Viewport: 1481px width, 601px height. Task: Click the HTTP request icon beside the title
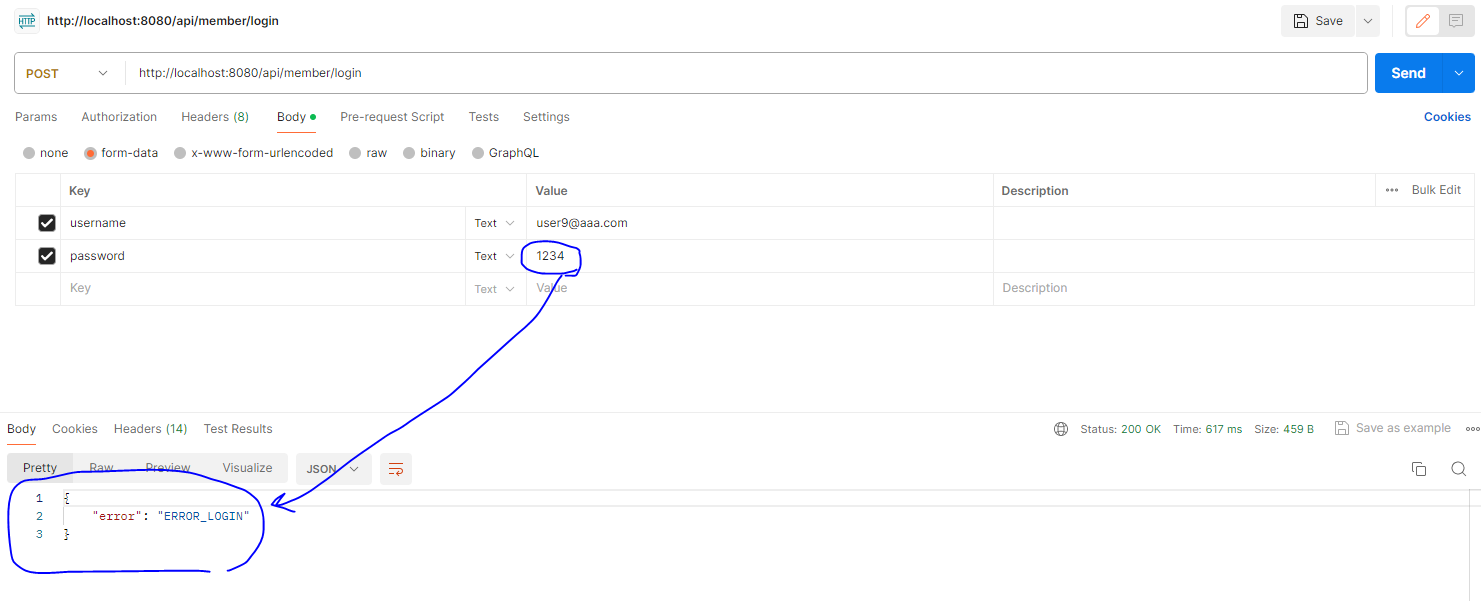[x=27, y=21]
